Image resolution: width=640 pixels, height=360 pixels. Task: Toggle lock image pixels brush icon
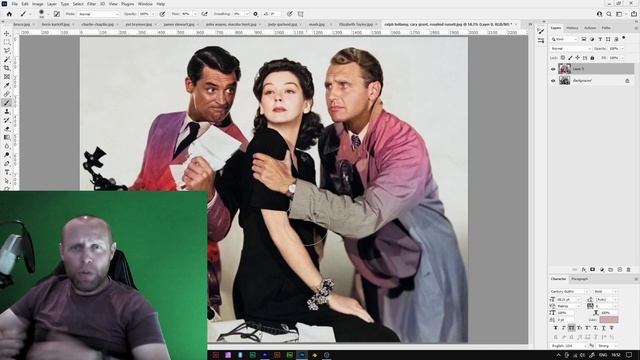570,58
